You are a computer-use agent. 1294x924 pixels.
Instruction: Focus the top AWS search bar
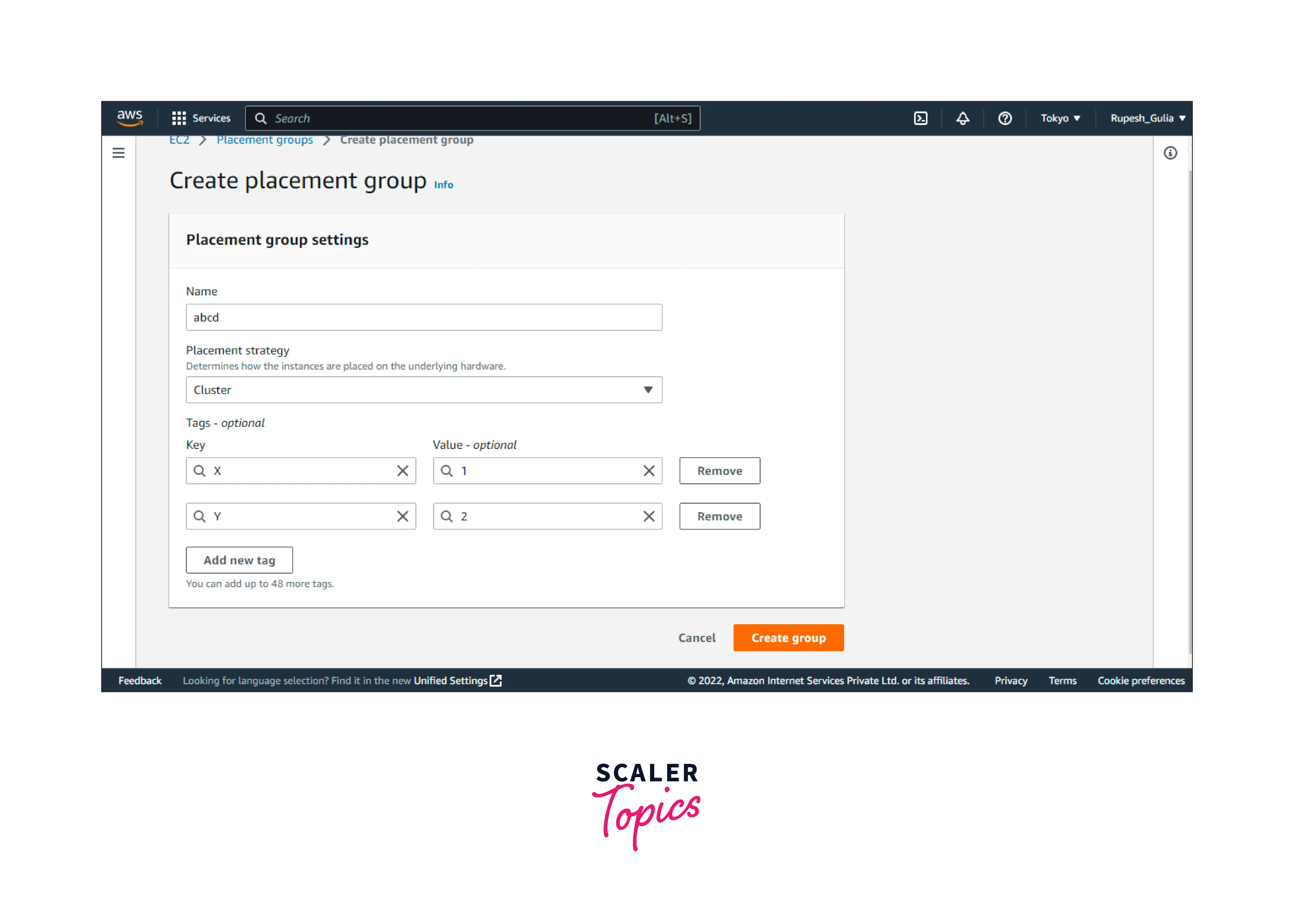click(473, 118)
